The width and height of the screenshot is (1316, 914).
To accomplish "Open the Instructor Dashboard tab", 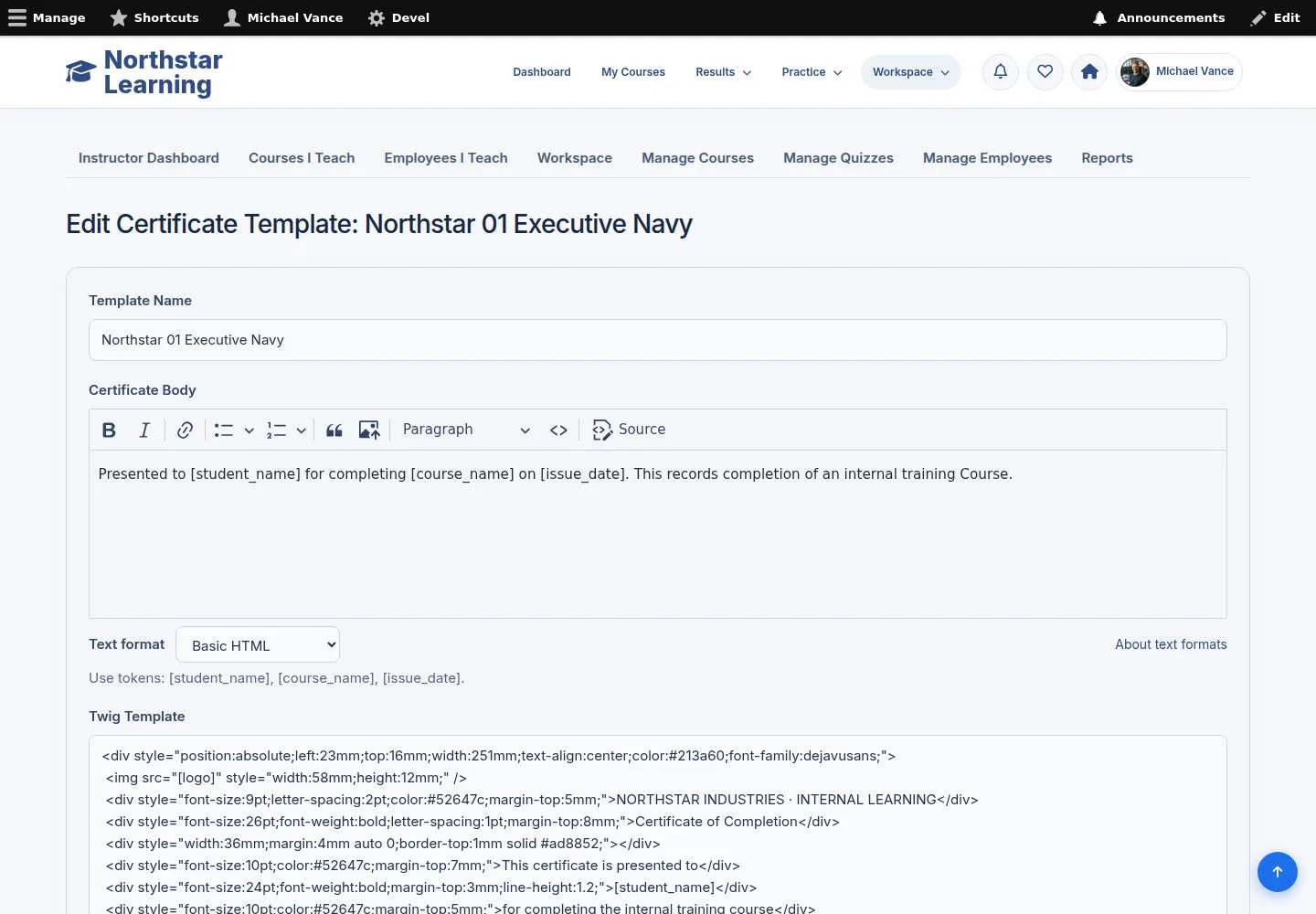I will (149, 158).
